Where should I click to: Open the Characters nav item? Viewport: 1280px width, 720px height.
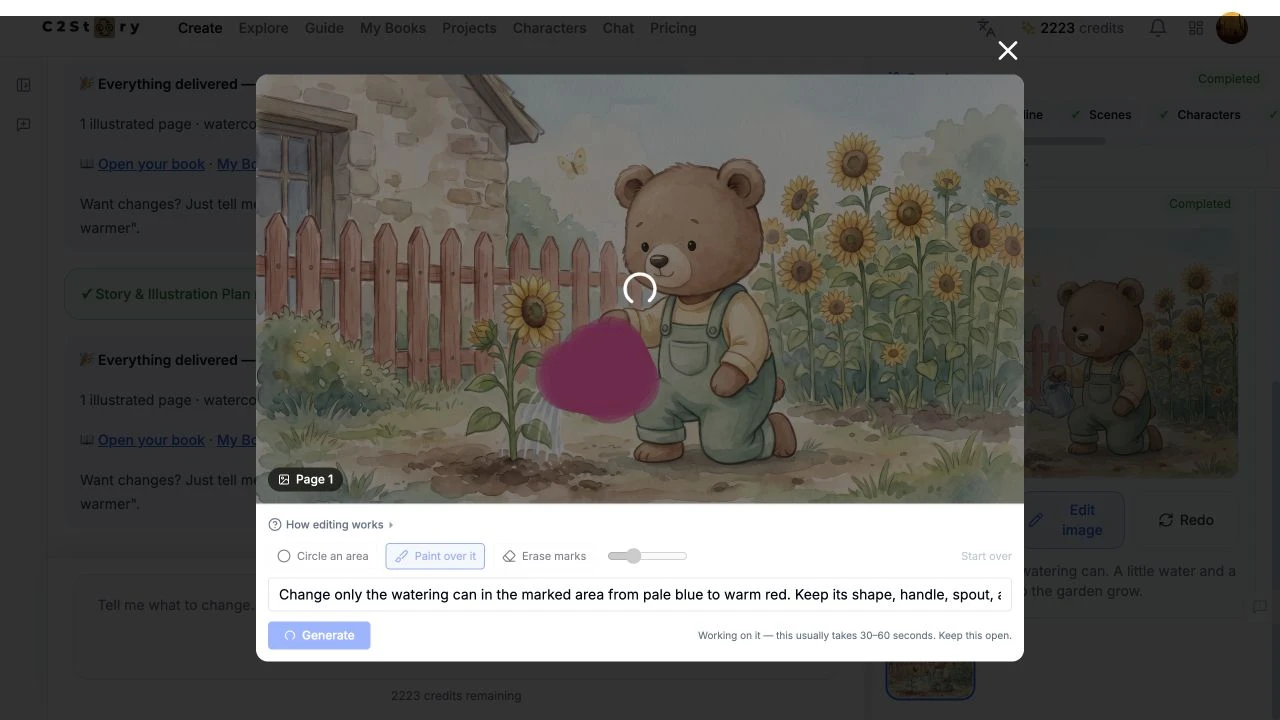(550, 28)
